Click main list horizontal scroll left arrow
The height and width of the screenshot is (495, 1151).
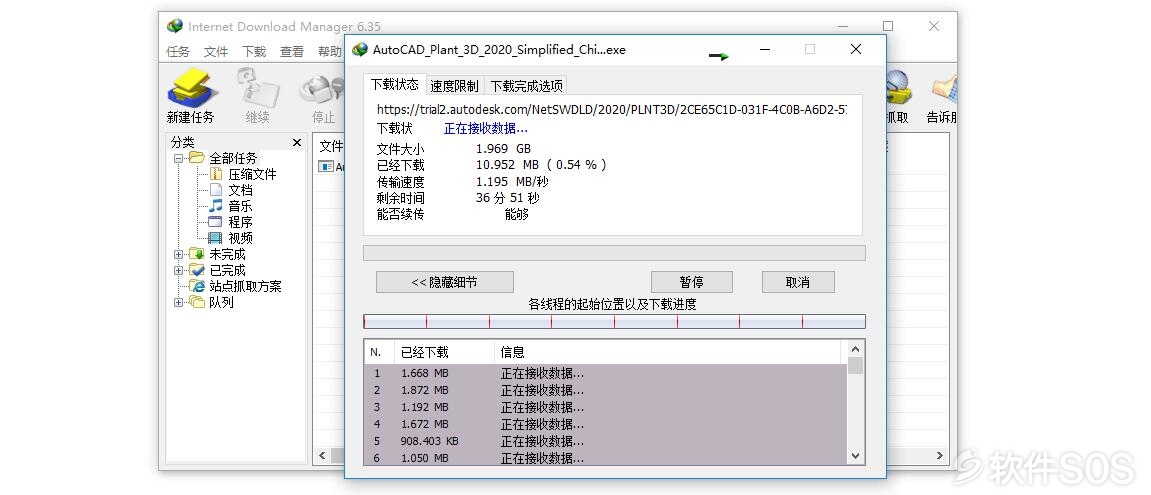coord(321,456)
